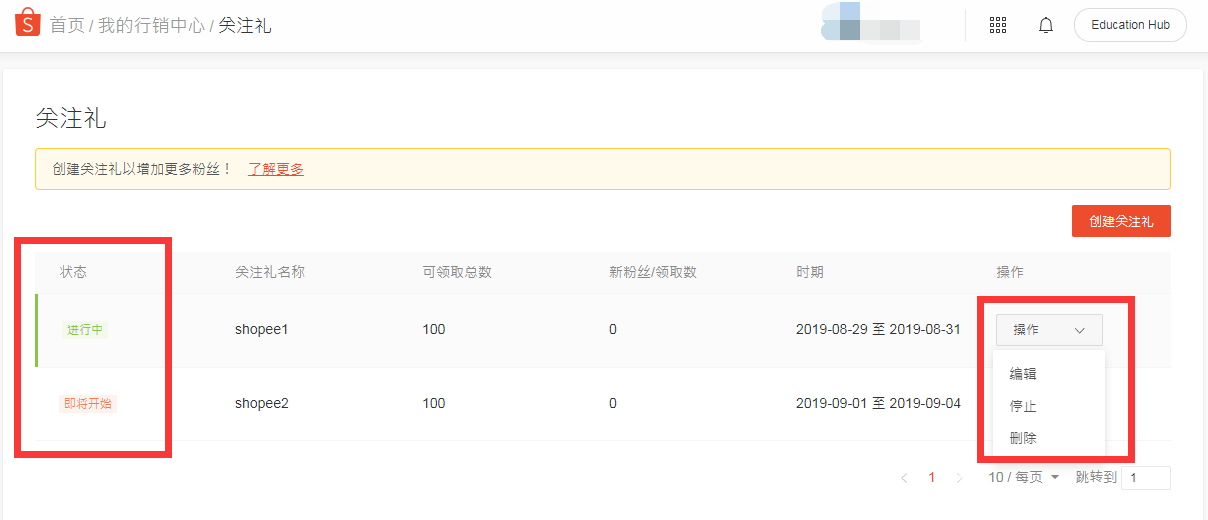Click the 状态 column header
Viewport: 1208px width, 520px height.
tap(73, 272)
